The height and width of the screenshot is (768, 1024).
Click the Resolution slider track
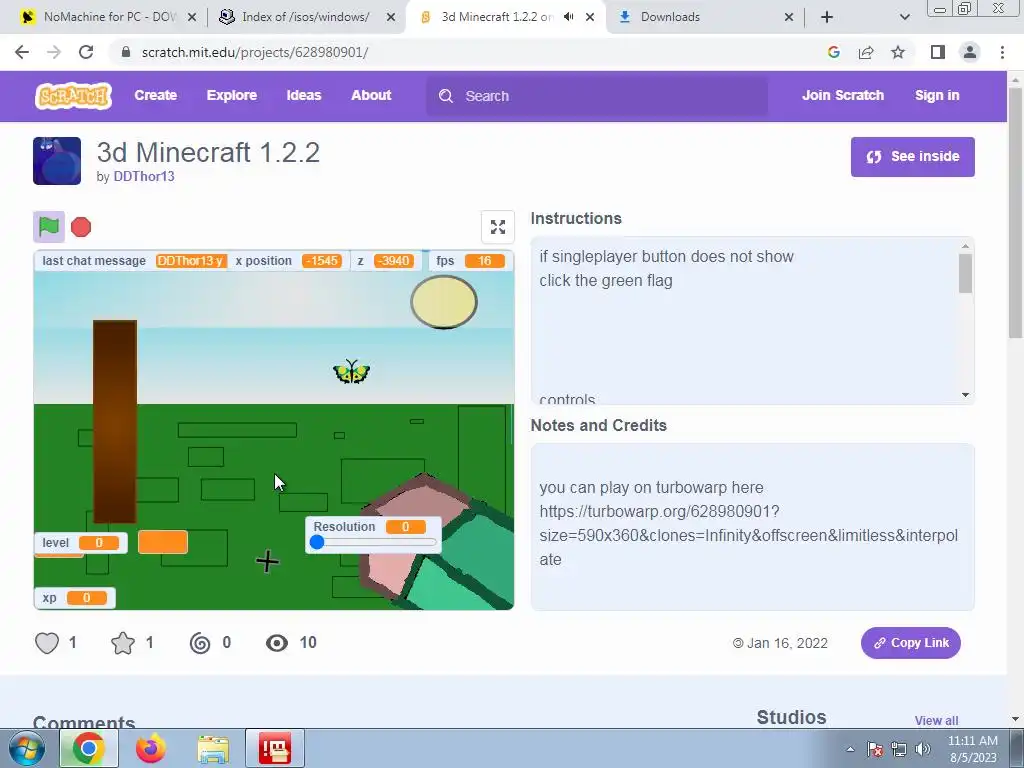tap(375, 542)
